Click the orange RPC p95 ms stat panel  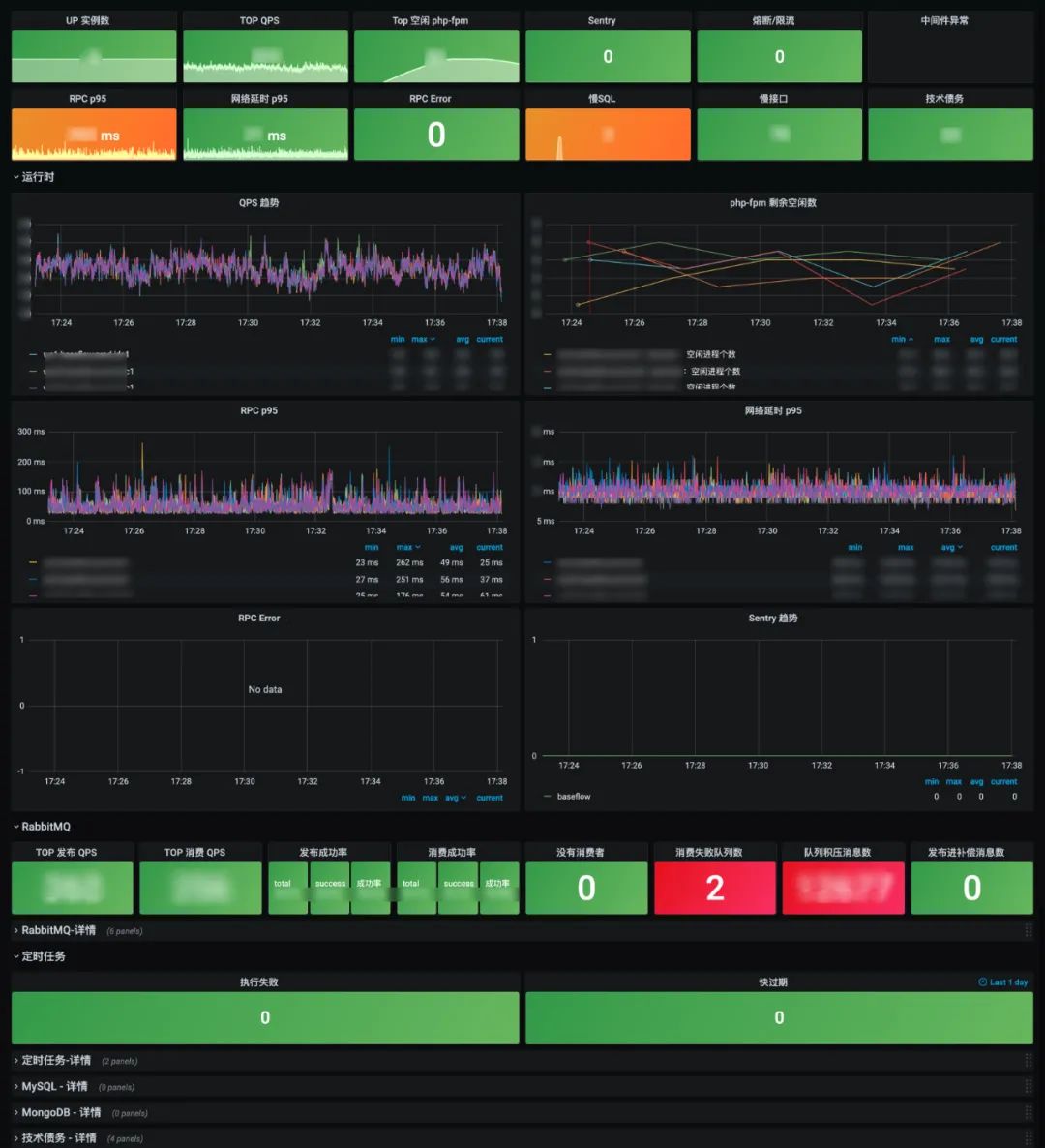pyautogui.click(x=94, y=134)
